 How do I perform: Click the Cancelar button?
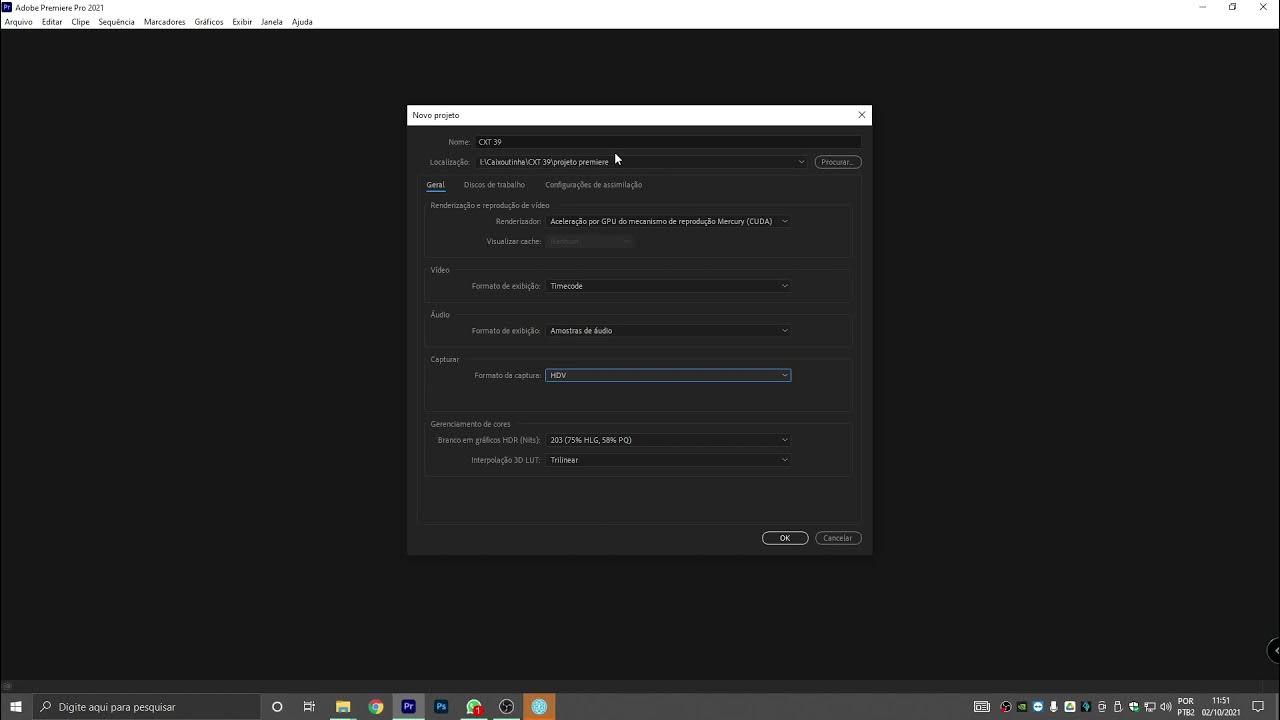click(838, 538)
